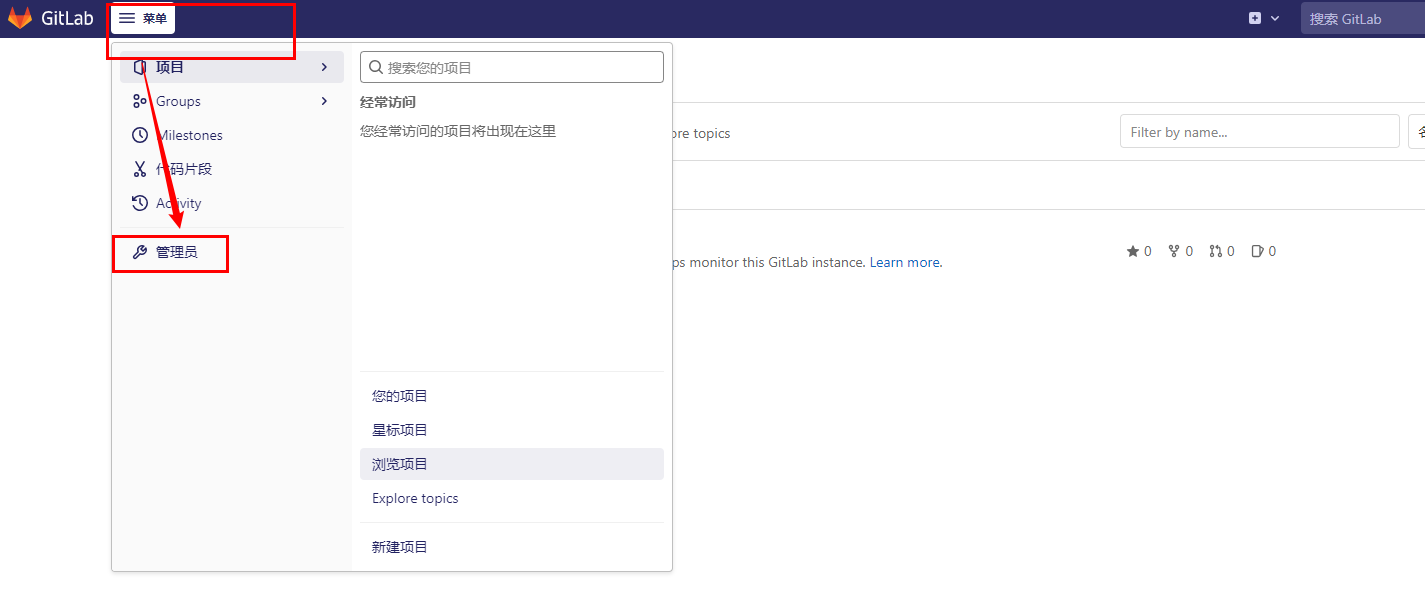Open Explore topics in the menu panel
The width and height of the screenshot is (1425, 612).
[x=512, y=498]
